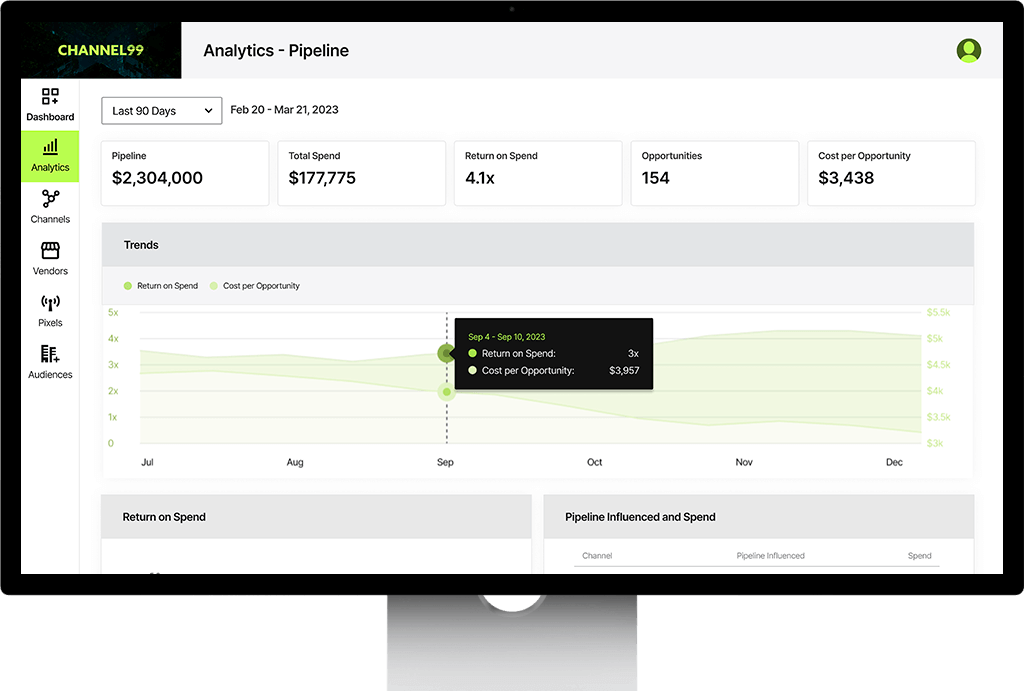Sort by the Pipeline Influenced column header

(771, 556)
